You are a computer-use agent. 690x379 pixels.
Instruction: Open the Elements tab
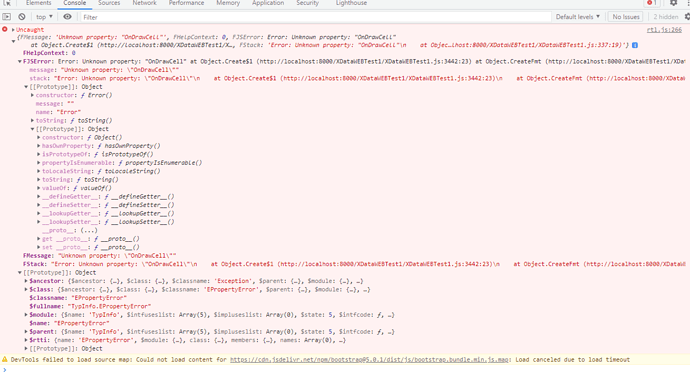click(x=38, y=3)
